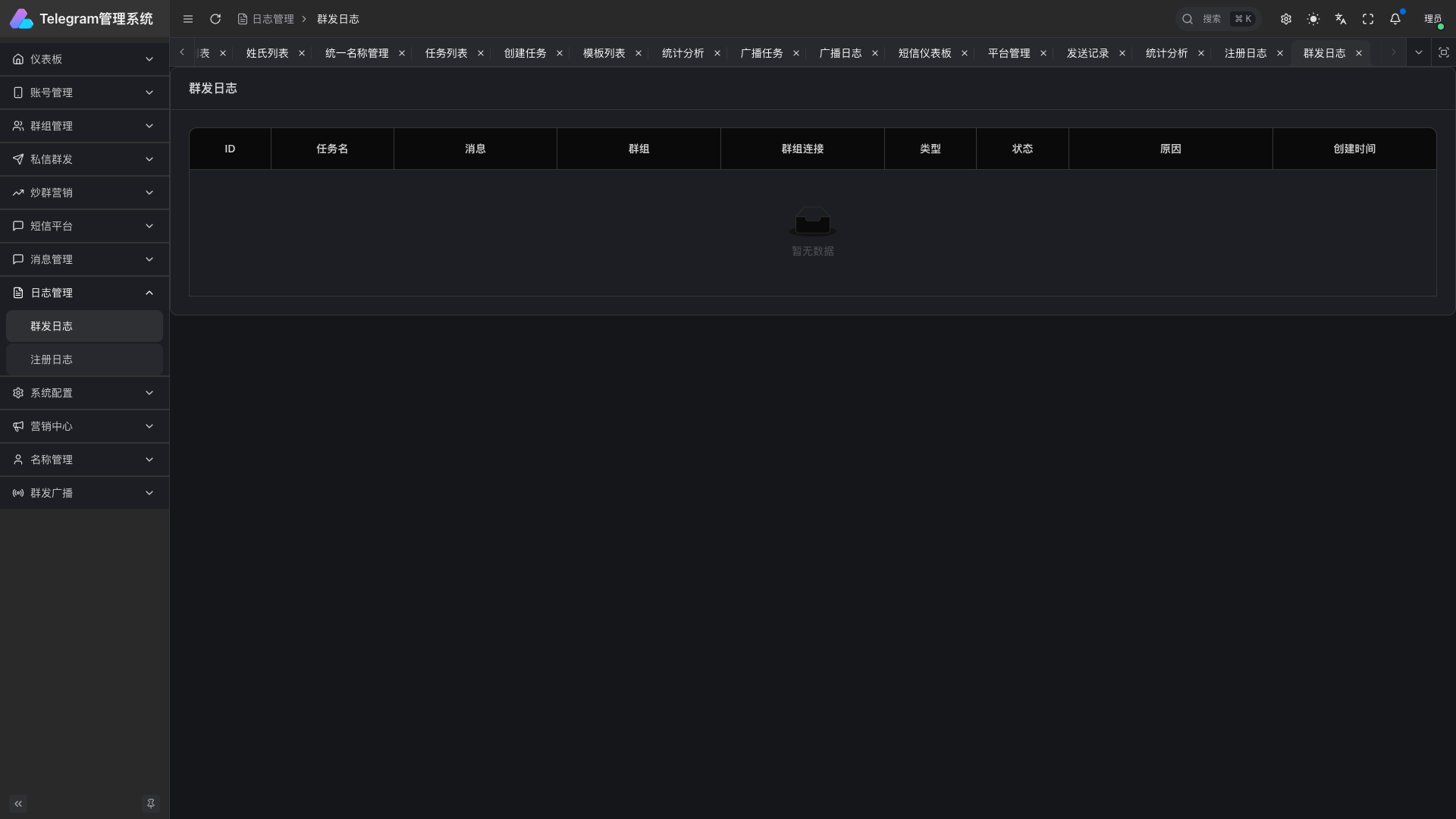Open the settings gear icon in the header
The width and height of the screenshot is (1456, 819).
tap(1286, 19)
